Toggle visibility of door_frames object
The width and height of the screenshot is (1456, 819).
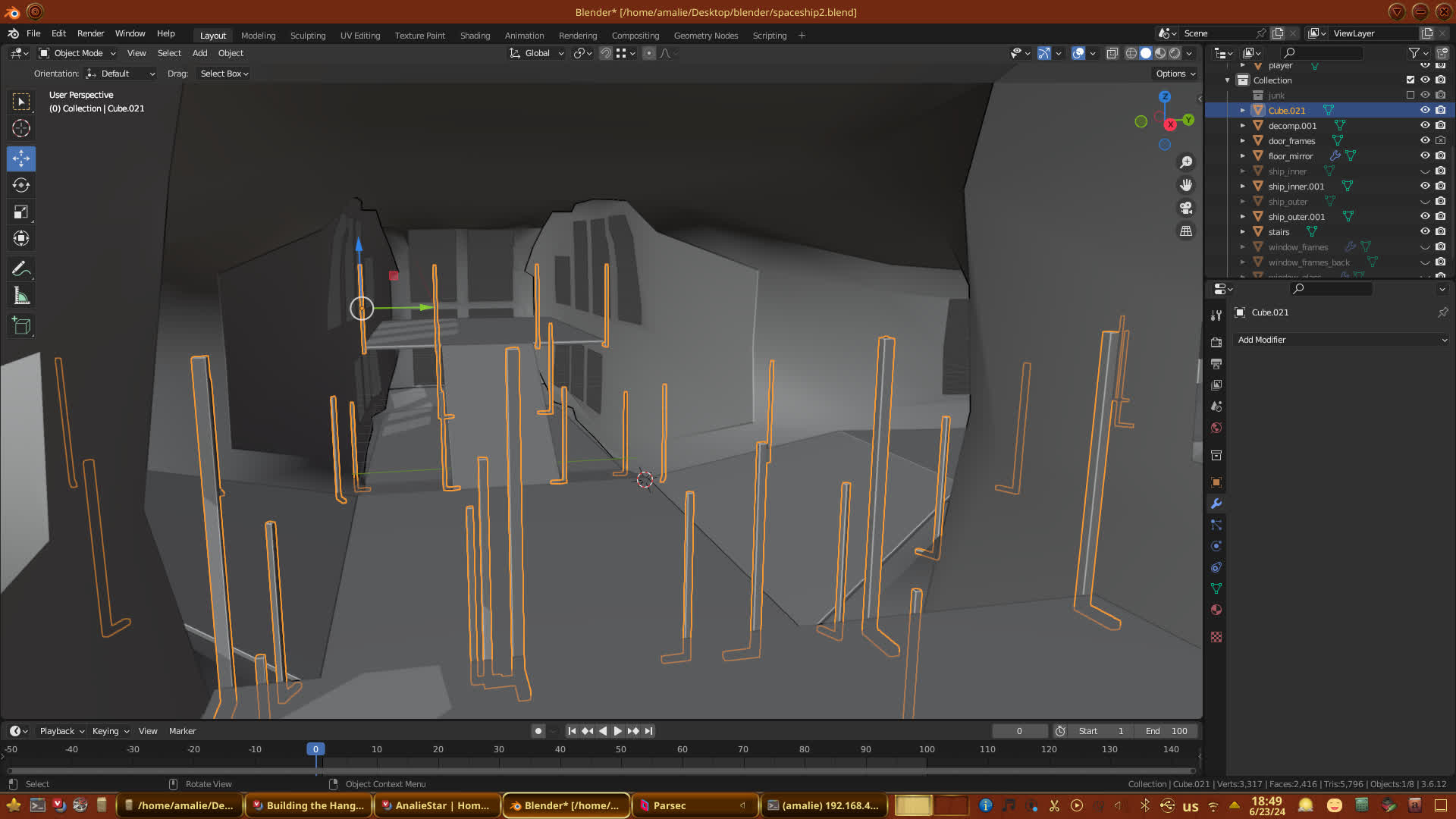click(x=1425, y=141)
